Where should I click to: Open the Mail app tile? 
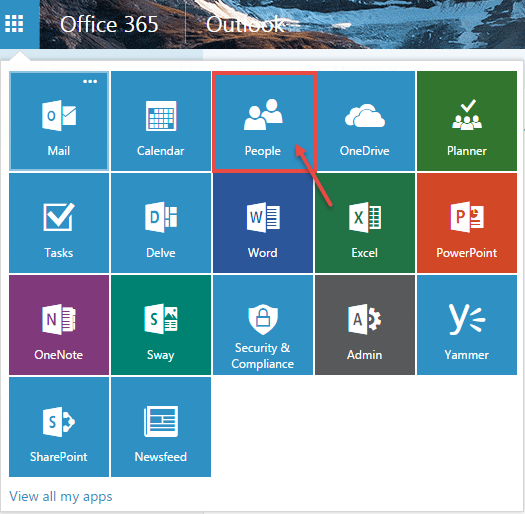59,121
